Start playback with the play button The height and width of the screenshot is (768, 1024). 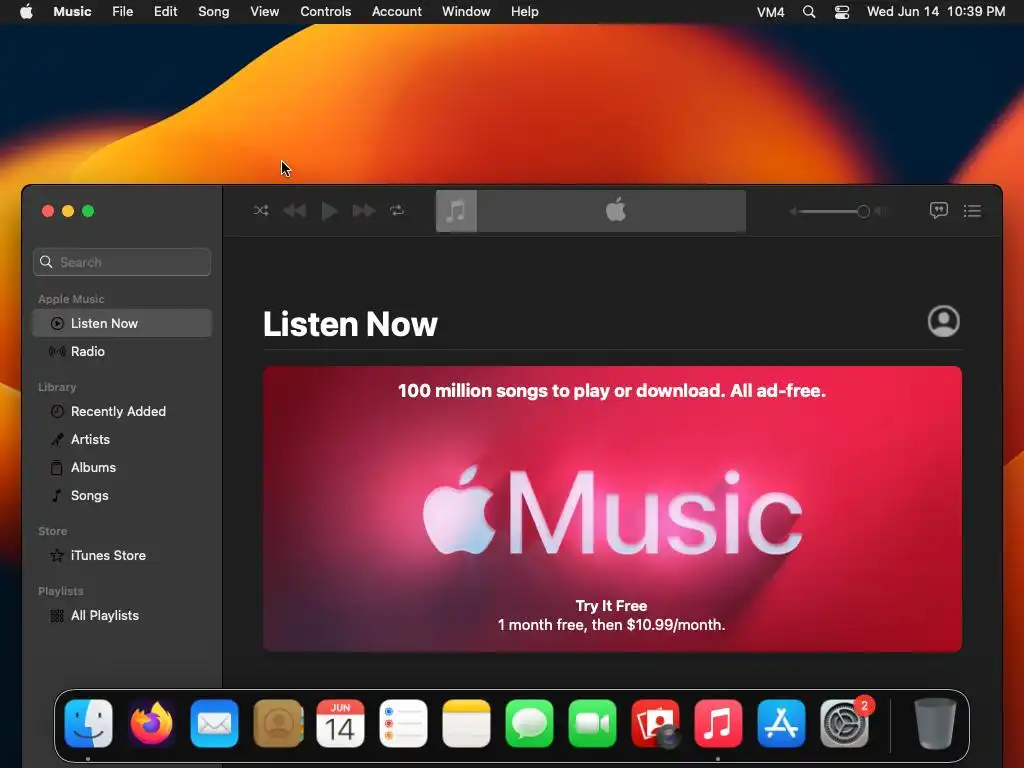coord(329,210)
